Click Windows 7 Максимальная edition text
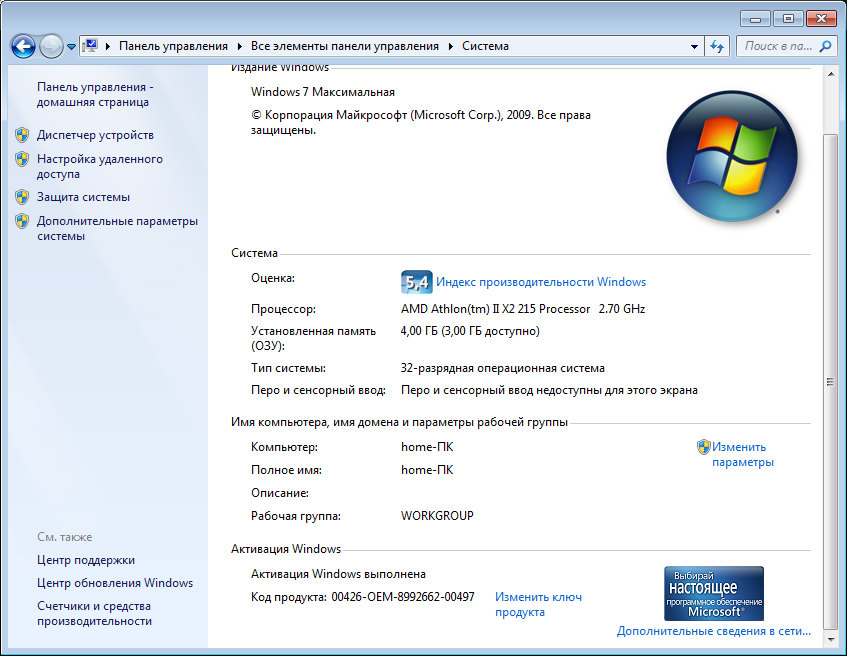Screen dimensions: 848x658 [x=323, y=92]
